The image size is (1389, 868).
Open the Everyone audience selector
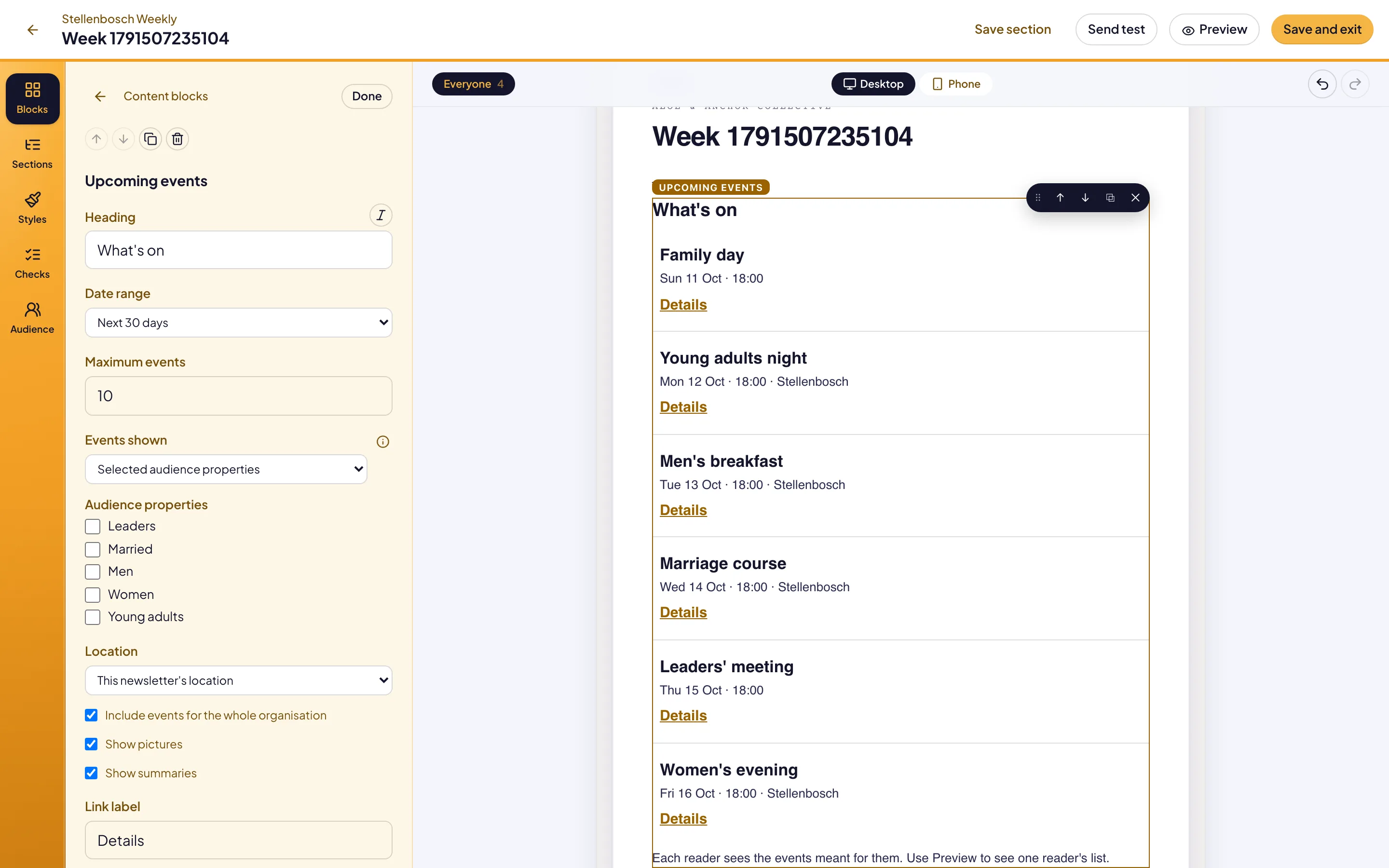(x=473, y=84)
